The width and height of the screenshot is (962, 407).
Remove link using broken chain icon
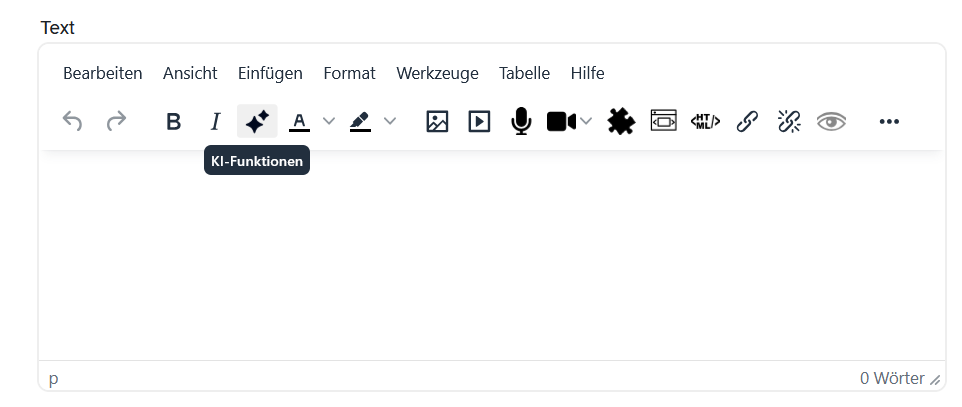pos(789,122)
